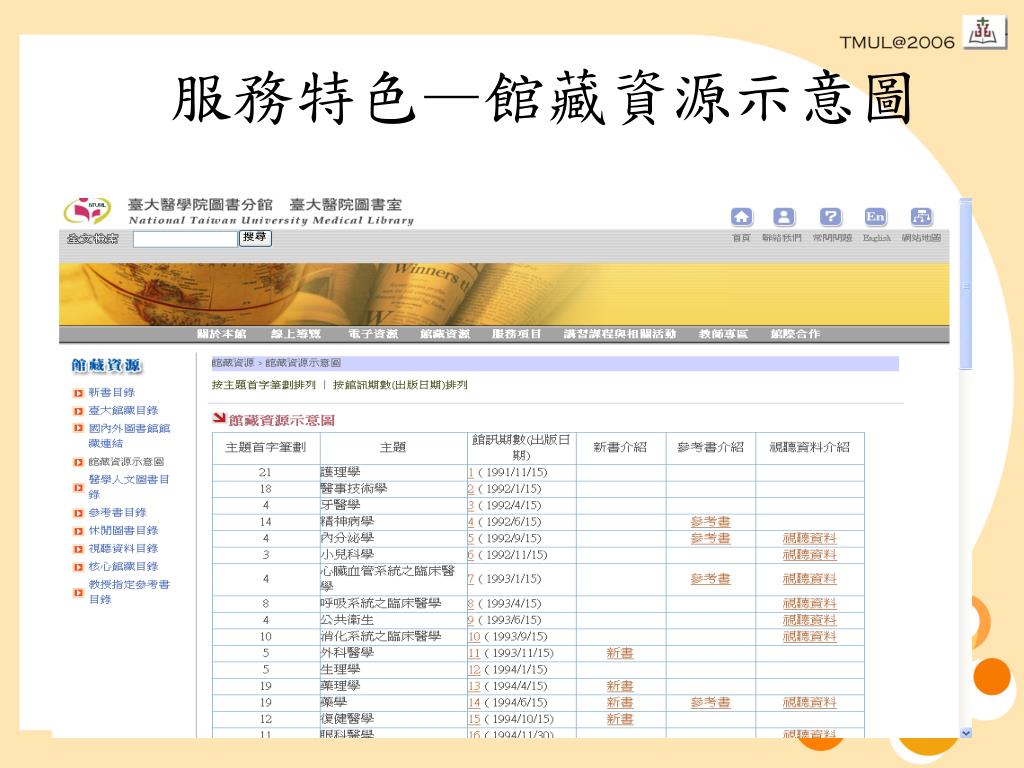Open the 參考書 link in the 藥學 row

pyautogui.click(x=711, y=703)
